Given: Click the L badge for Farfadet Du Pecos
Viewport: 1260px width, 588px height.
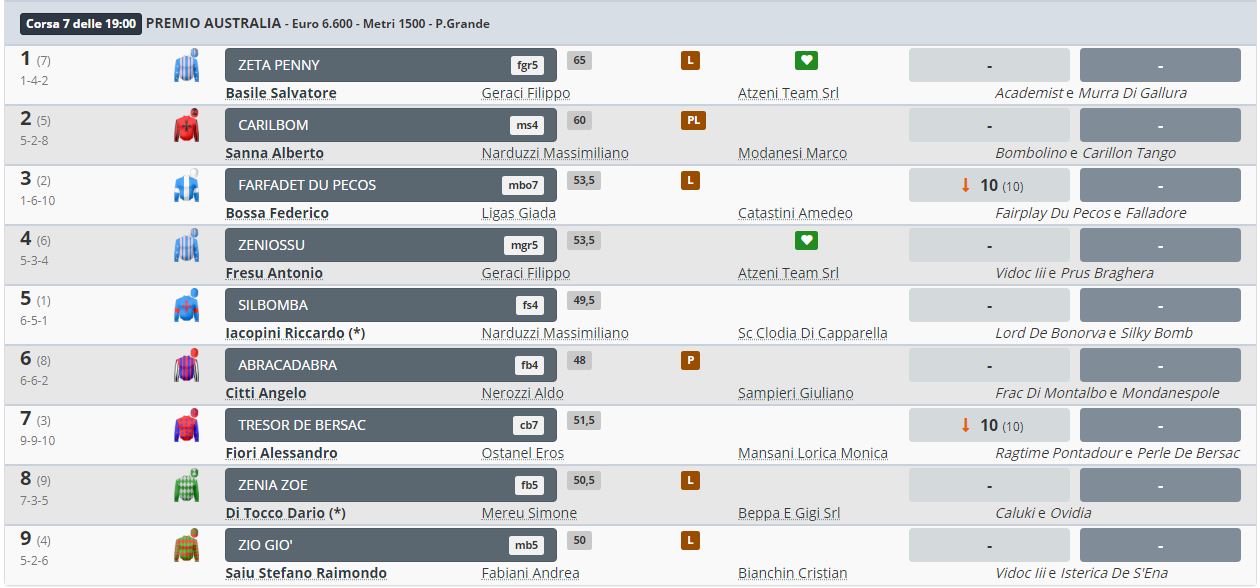Looking at the screenshot, I should tap(690, 181).
